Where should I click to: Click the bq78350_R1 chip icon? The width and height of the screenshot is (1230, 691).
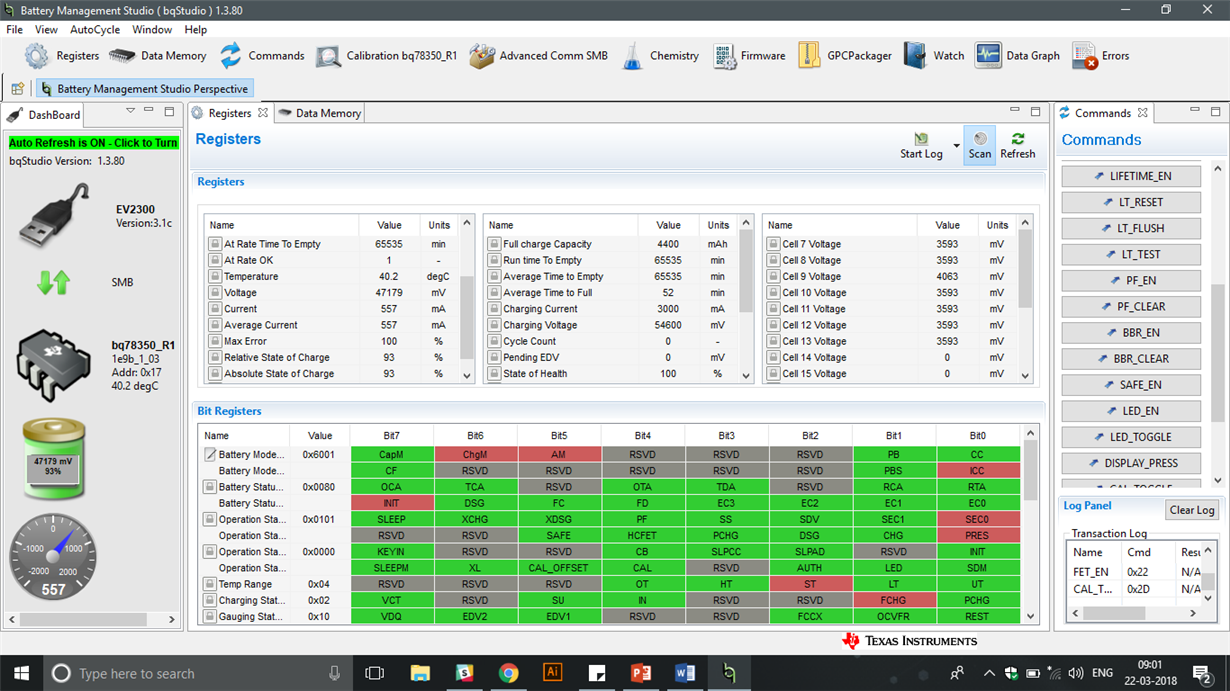54,364
